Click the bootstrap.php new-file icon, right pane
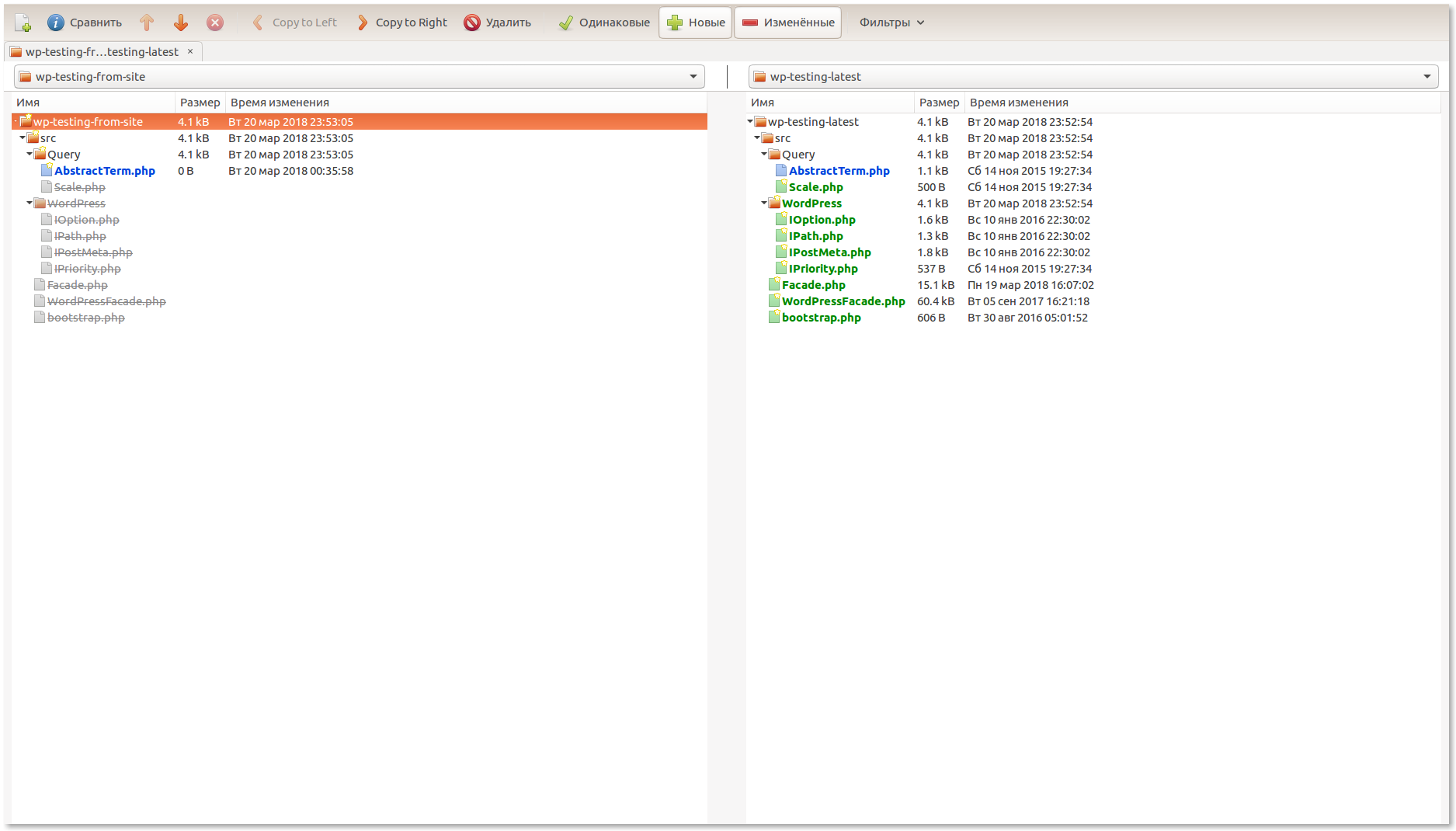The image size is (1456, 831). click(774, 317)
